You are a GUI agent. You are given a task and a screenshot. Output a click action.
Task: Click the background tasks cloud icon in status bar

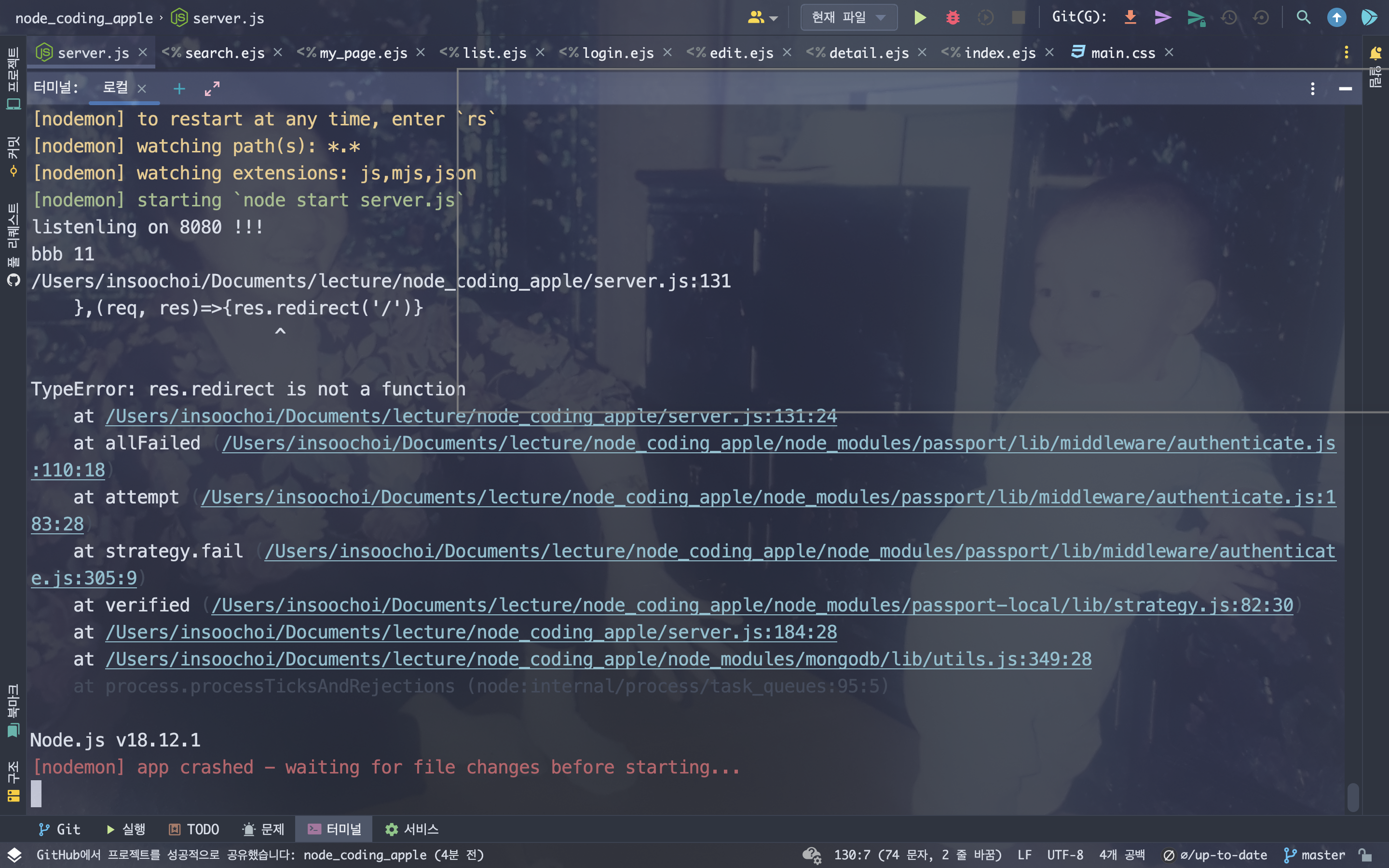[x=812, y=855]
